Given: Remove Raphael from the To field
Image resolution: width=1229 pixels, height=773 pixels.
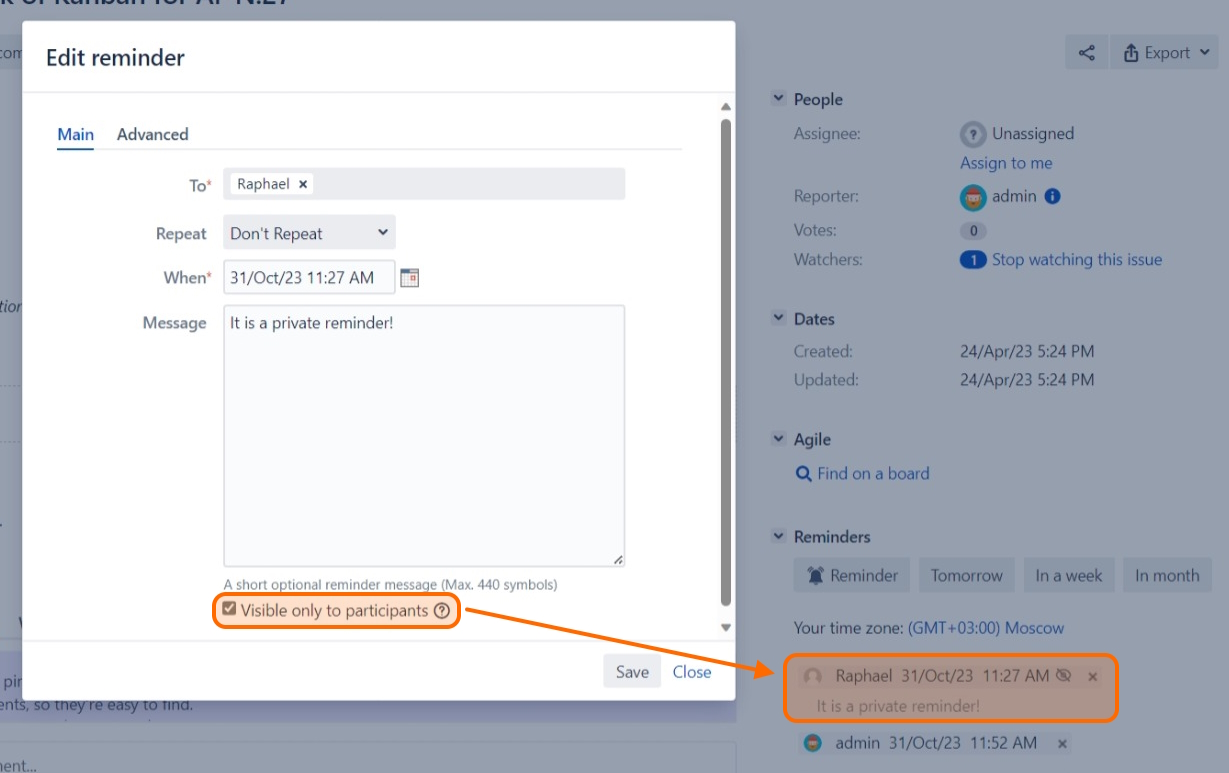Looking at the screenshot, I should (x=303, y=184).
